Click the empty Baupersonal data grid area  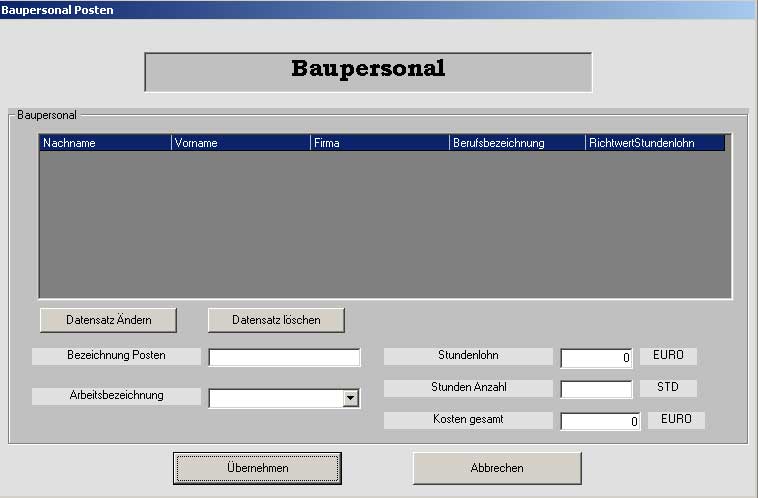(385, 225)
